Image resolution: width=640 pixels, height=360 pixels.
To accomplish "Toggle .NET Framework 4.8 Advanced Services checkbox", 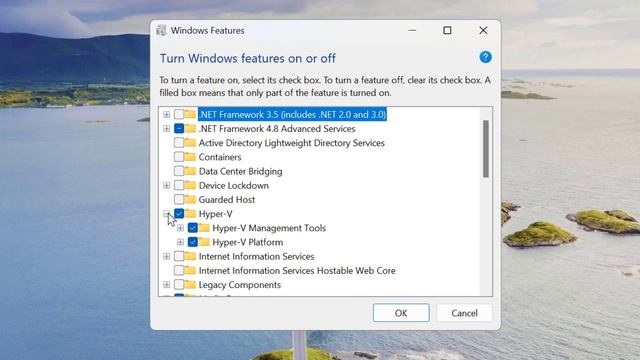I will (x=179, y=129).
